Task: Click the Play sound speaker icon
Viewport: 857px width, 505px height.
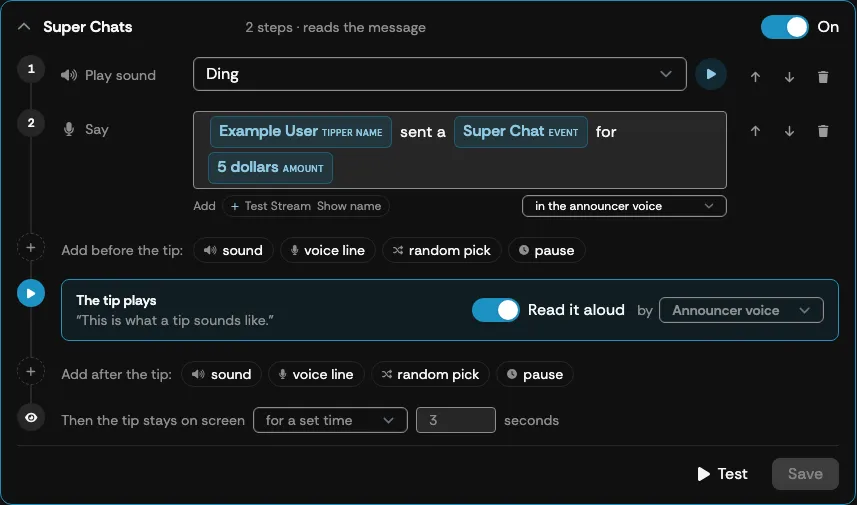Action: (x=69, y=75)
